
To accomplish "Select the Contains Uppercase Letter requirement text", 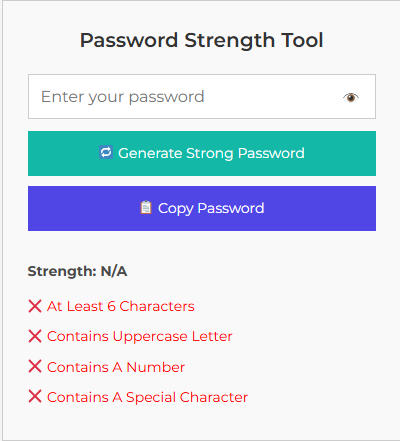I will 140,336.
